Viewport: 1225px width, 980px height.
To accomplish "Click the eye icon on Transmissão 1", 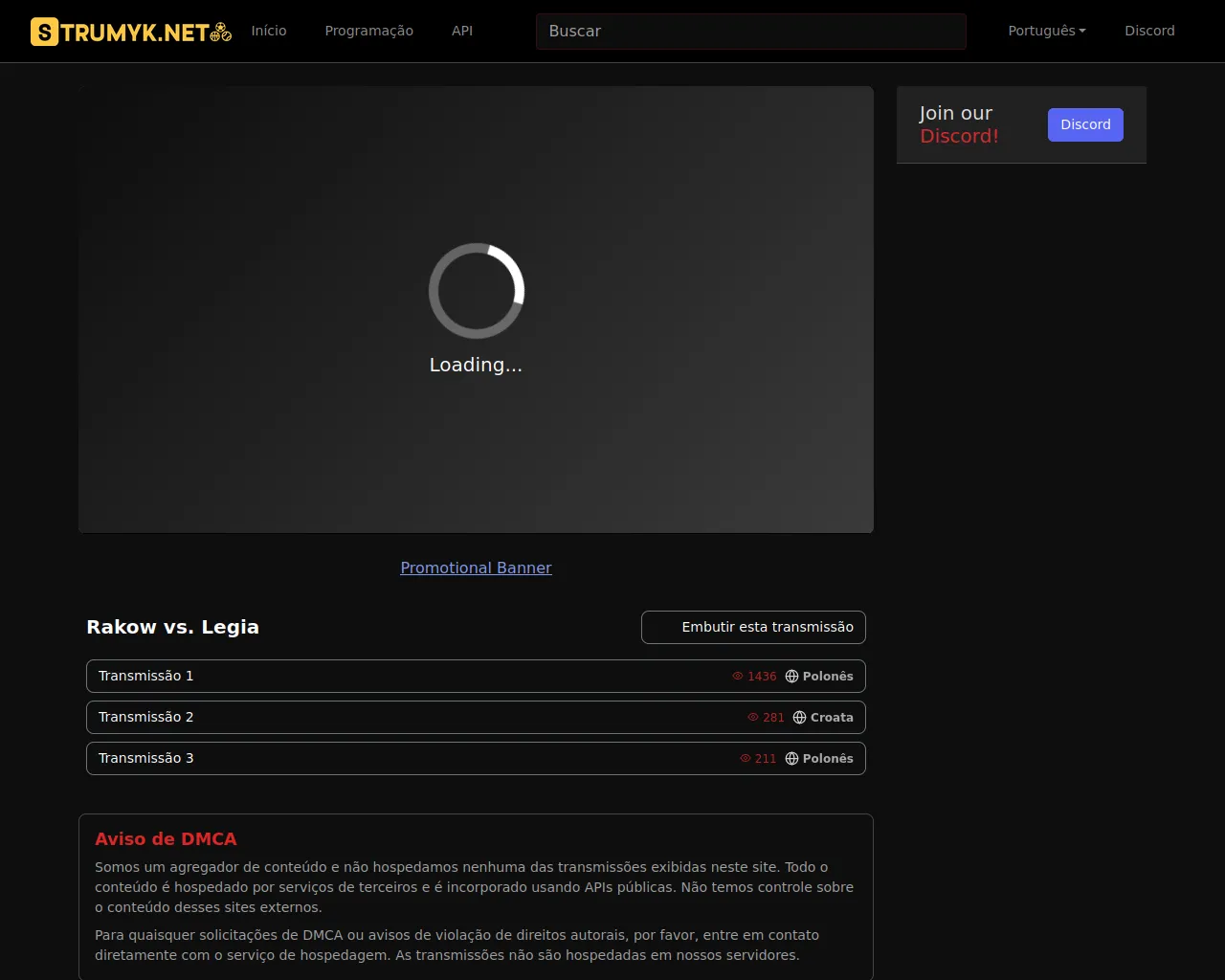I will point(738,677).
